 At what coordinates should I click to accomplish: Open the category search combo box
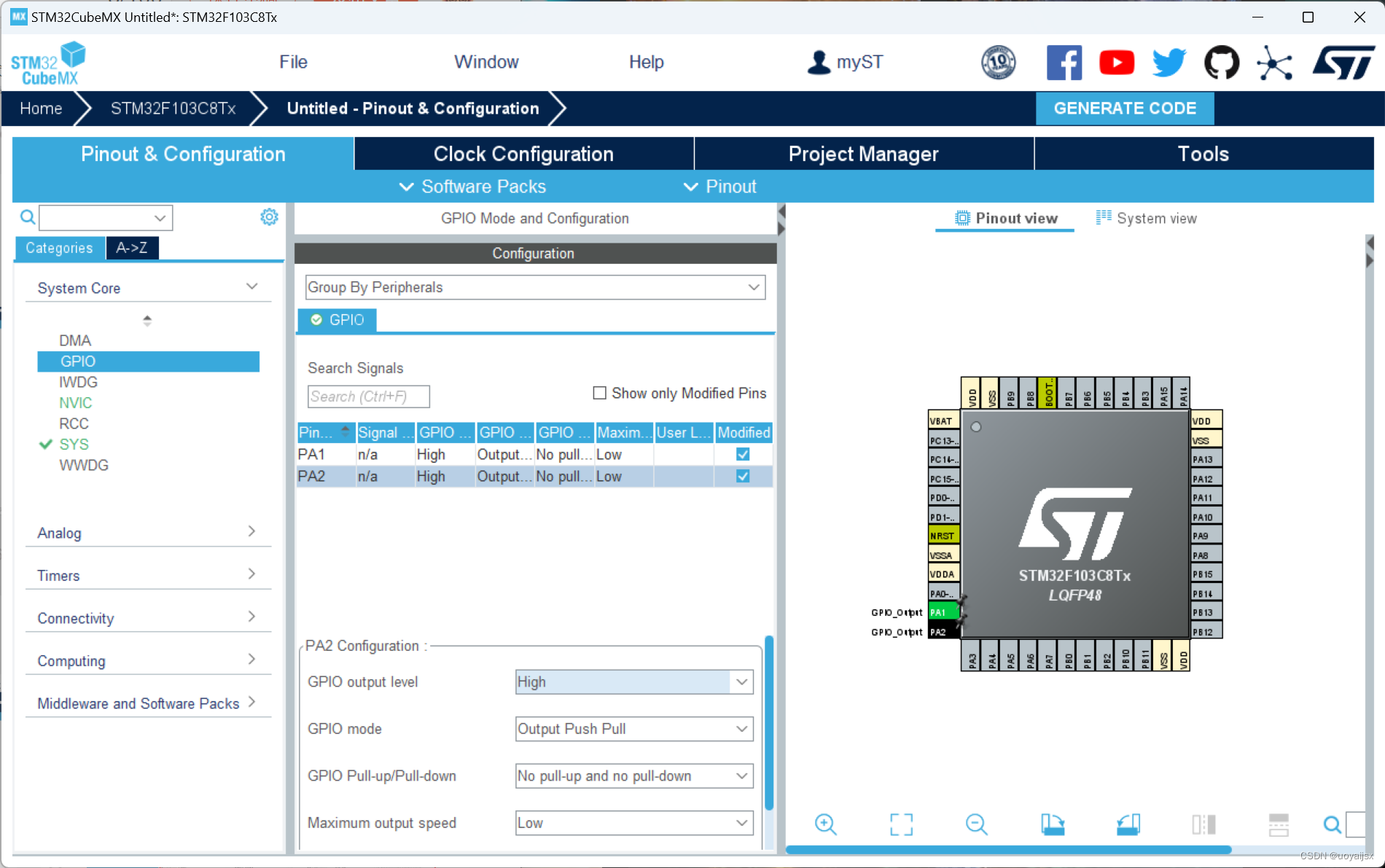(106, 218)
